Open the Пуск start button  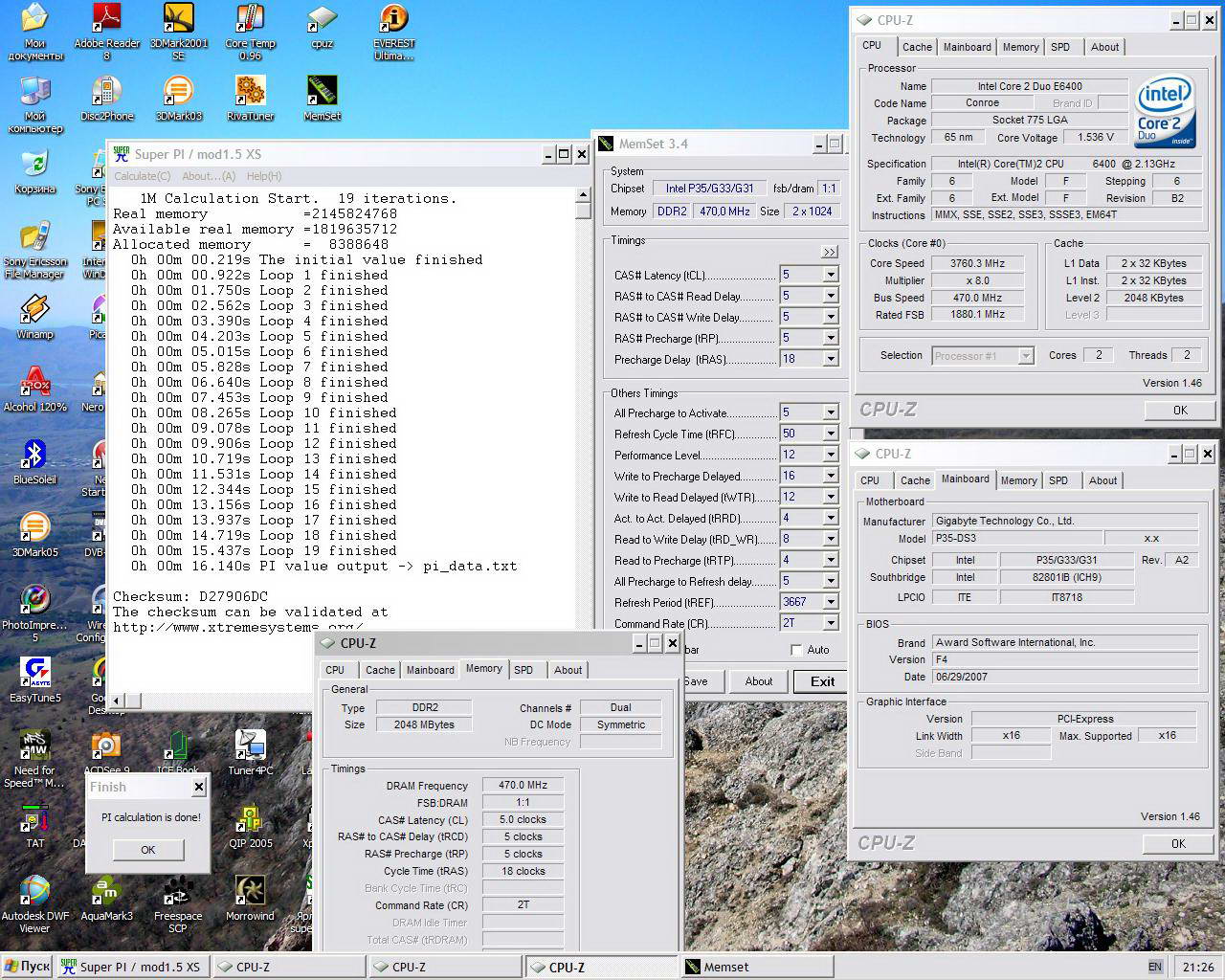27,967
